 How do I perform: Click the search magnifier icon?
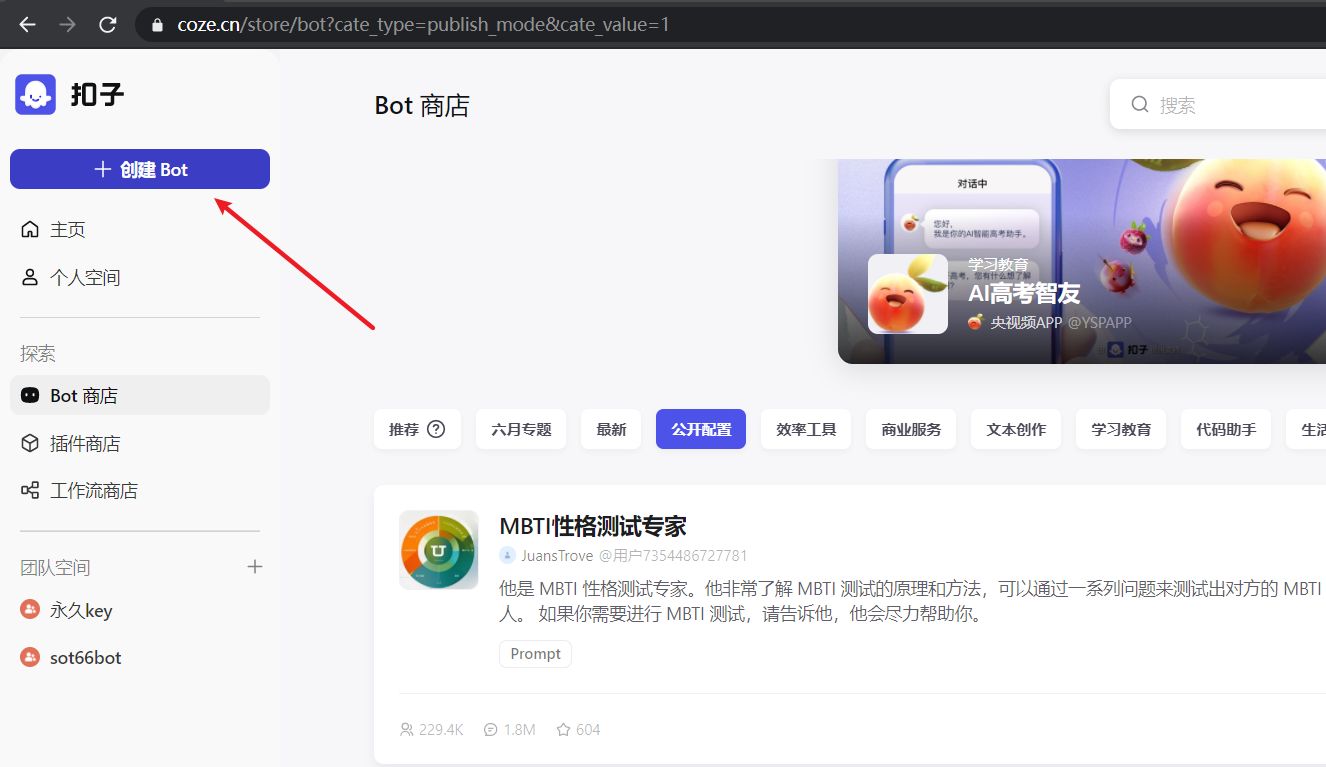pos(1139,104)
